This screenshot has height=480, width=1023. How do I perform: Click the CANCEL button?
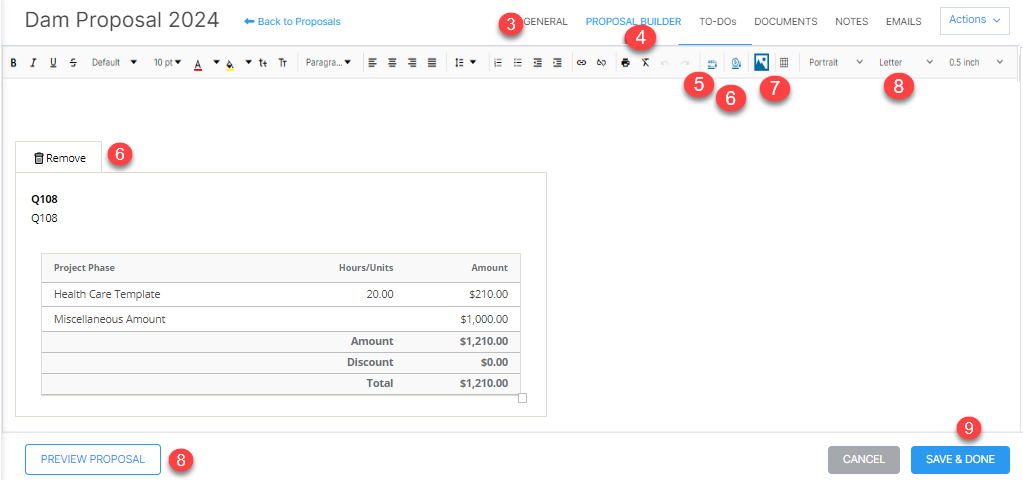pos(864,460)
